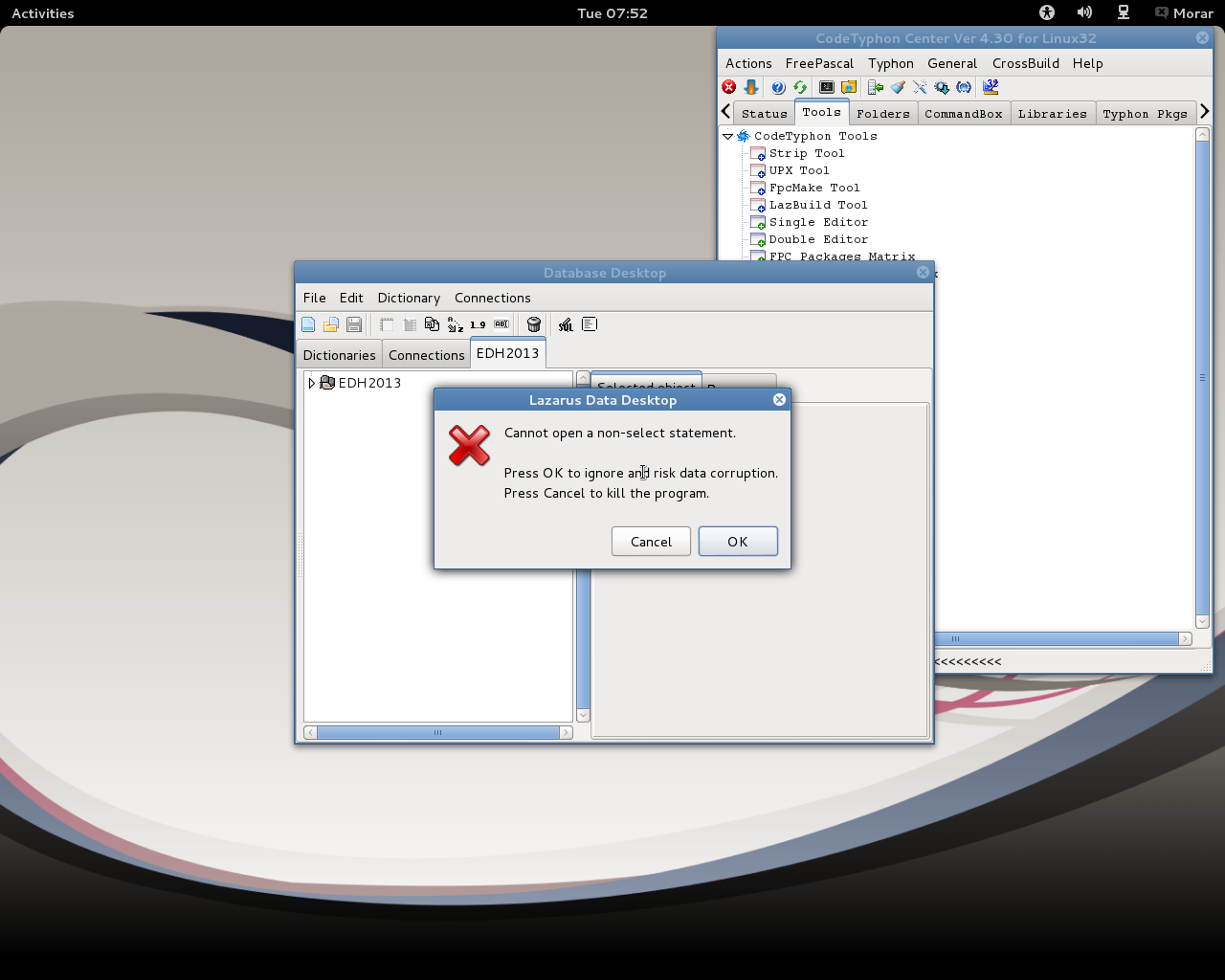Screen dimensions: 1225x980
Task: Open the Morar user menu
Action: [x=1185, y=13]
